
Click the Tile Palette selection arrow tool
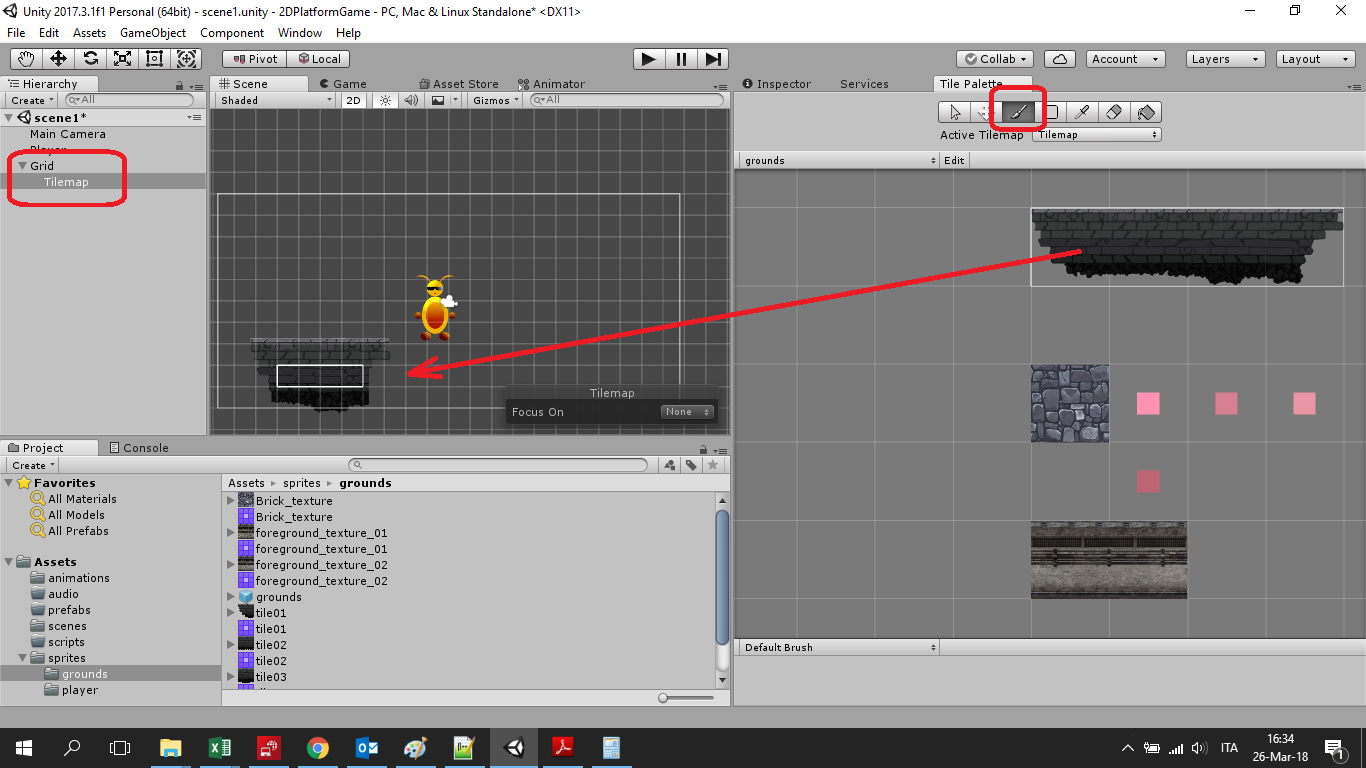955,112
